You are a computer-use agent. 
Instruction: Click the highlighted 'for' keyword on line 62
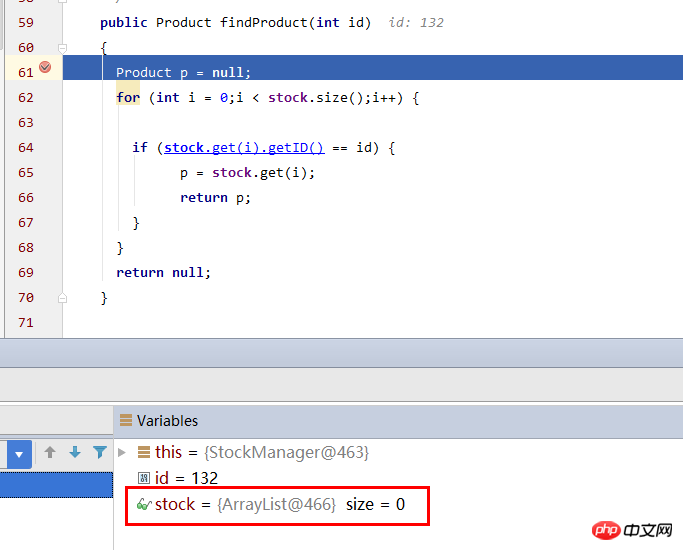coord(128,97)
